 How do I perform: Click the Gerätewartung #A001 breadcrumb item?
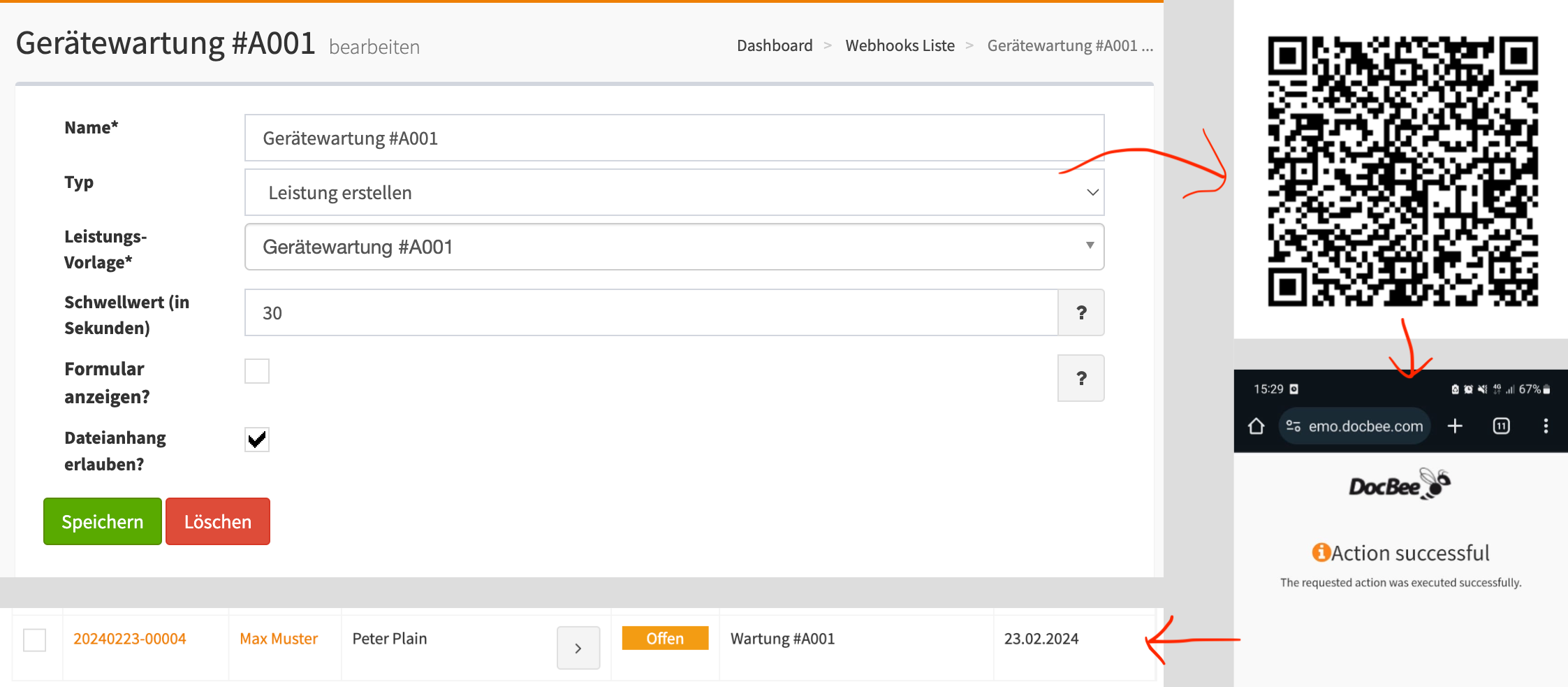(x=1070, y=45)
